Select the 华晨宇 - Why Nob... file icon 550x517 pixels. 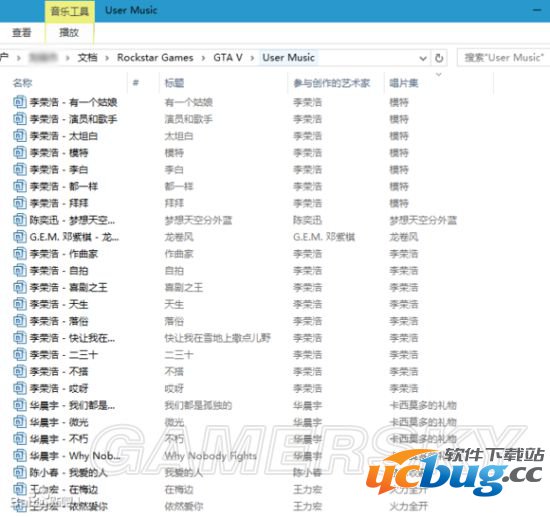20,456
